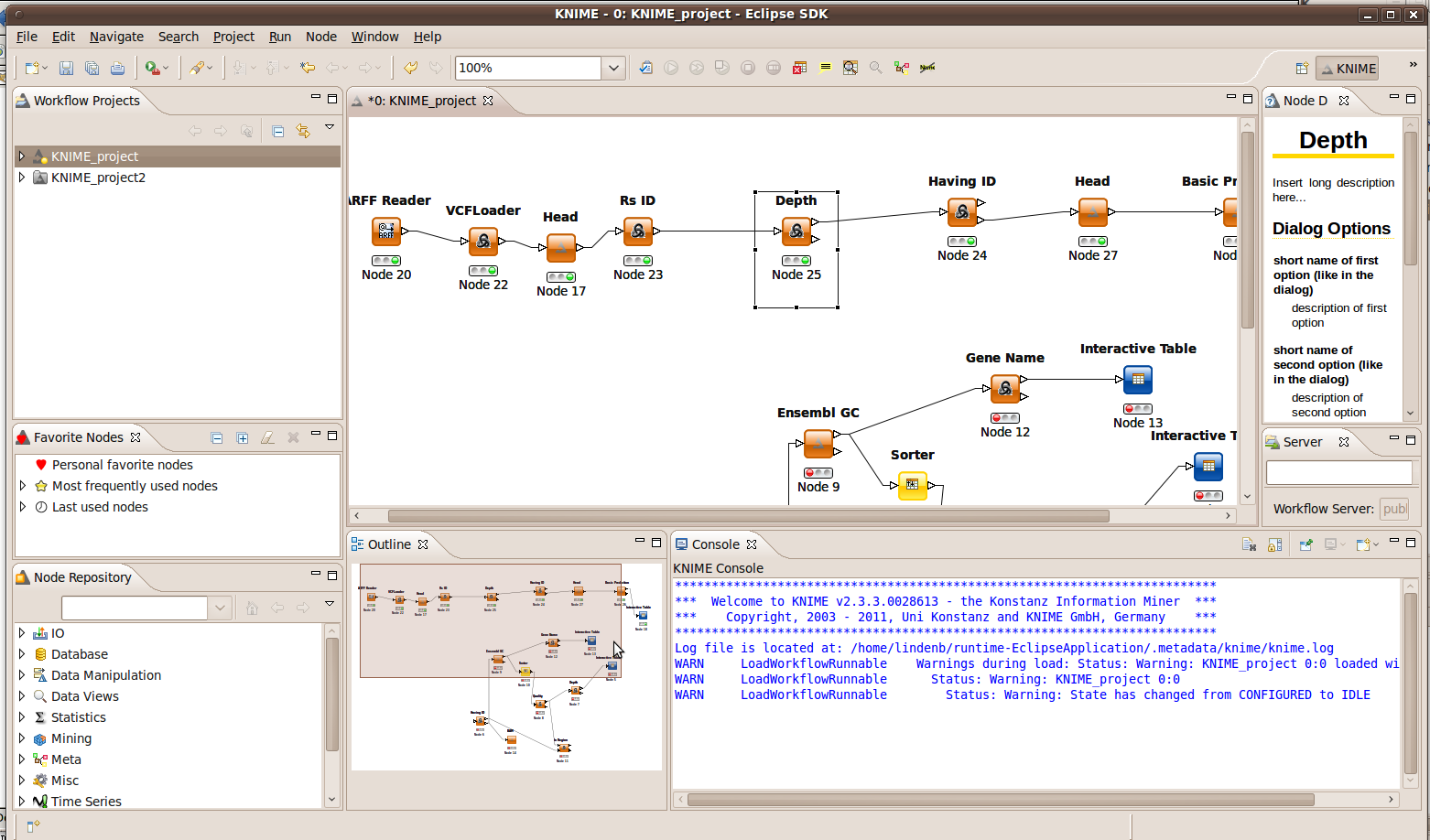
Task: Click the Sorter node icon
Action: coord(912,485)
